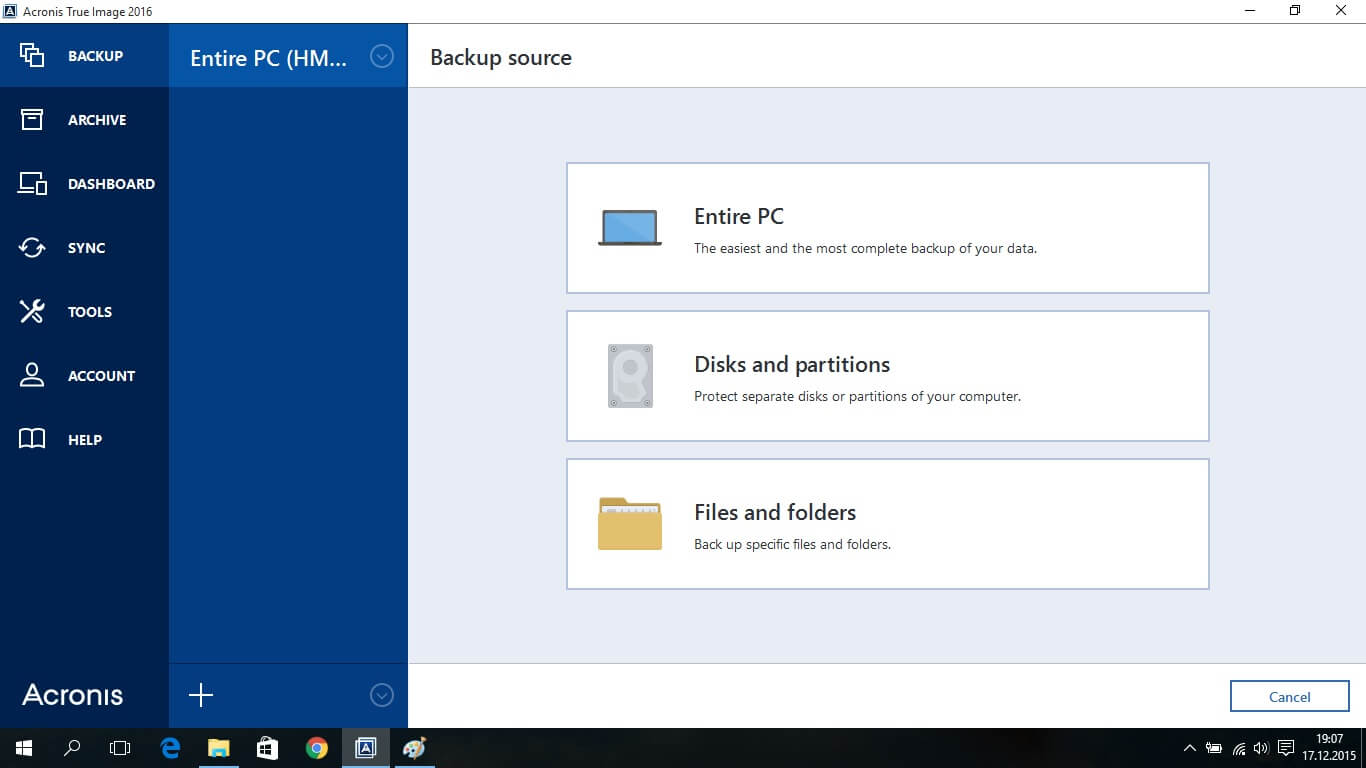Click the ACCOUNT label in sidebar
This screenshot has height=768, width=1366.
coord(101,376)
